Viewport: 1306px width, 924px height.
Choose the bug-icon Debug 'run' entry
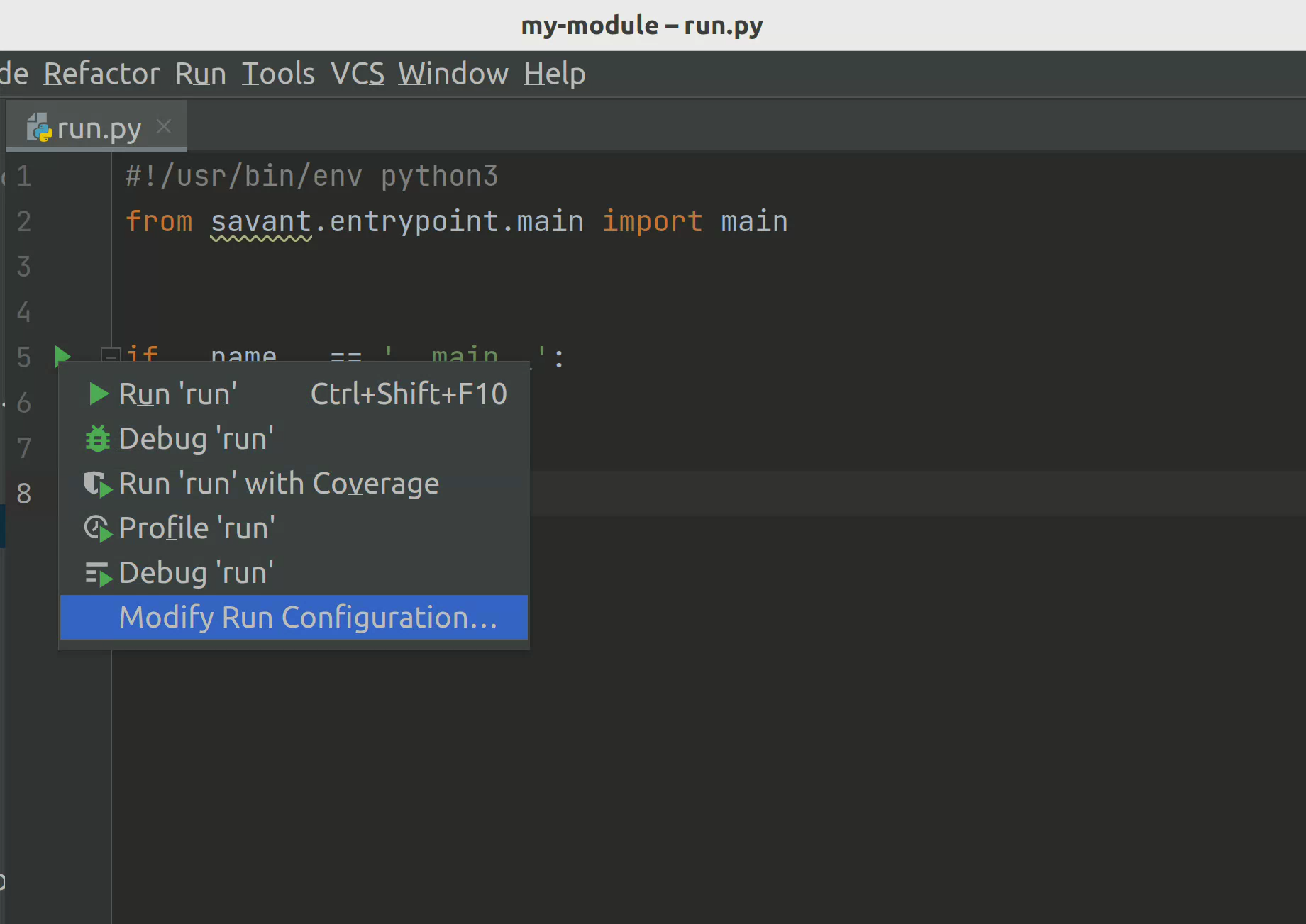click(294, 439)
